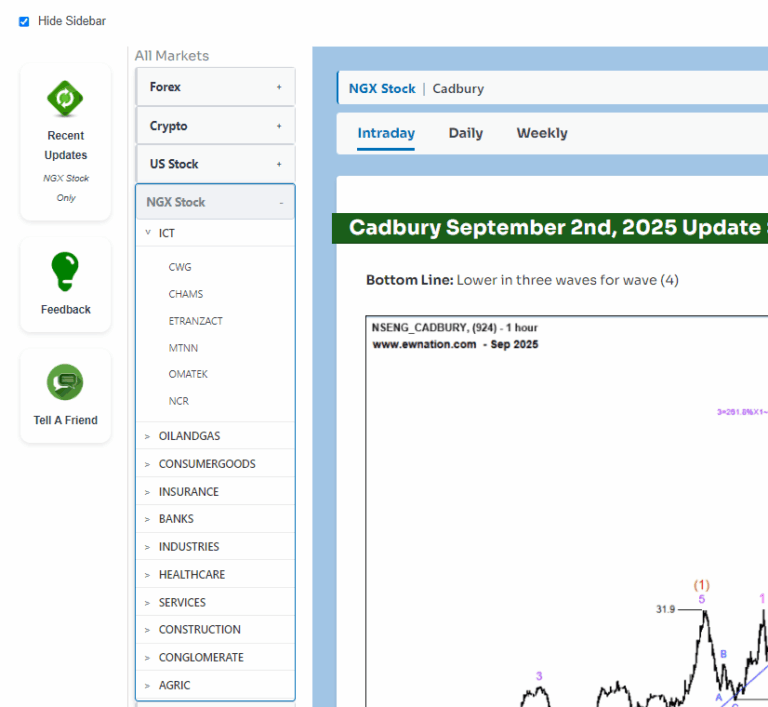Click the Feedback lightbulb icon
The height and width of the screenshot is (707, 768).
(65, 271)
